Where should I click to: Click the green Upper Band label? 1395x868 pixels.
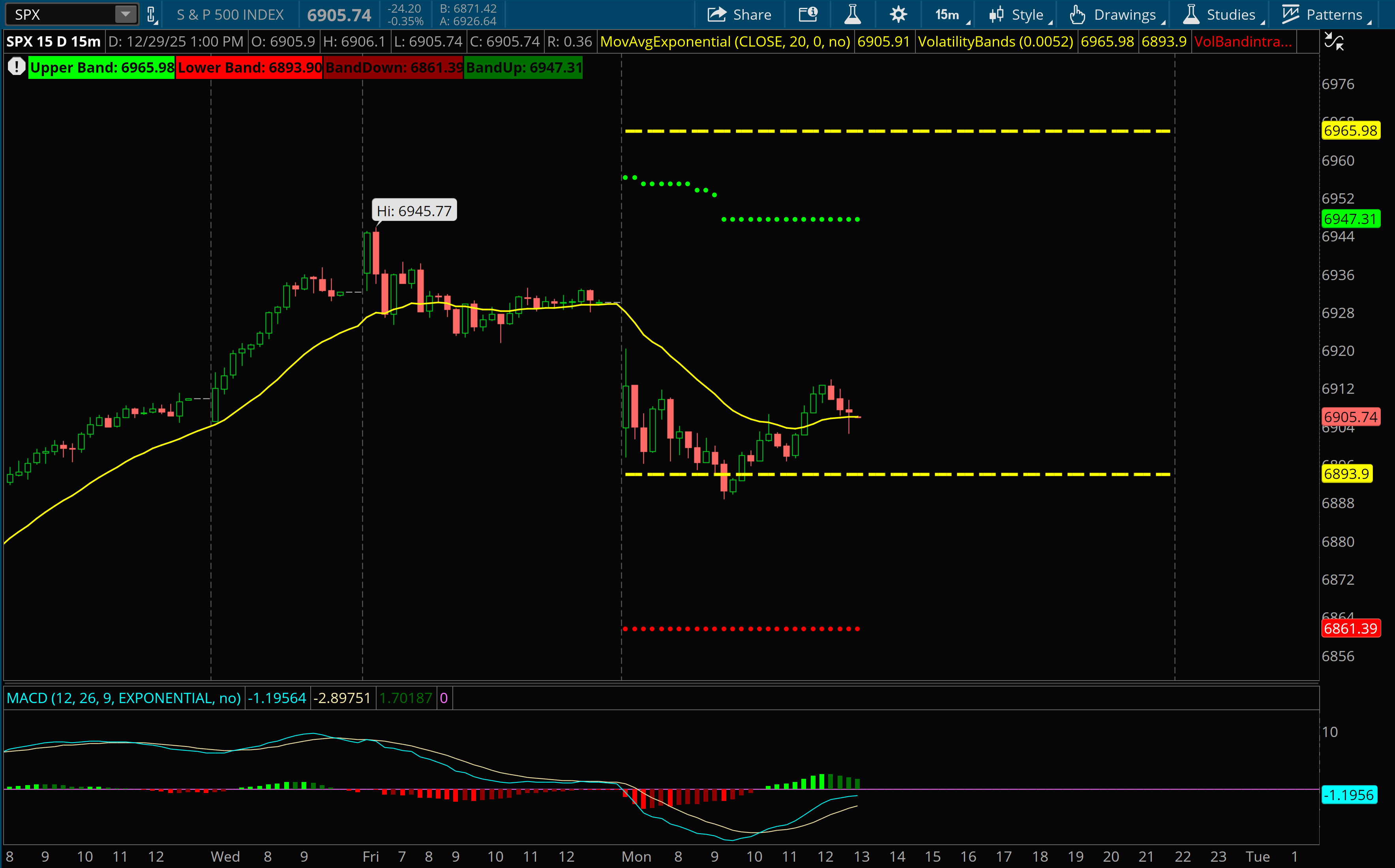pyautogui.click(x=102, y=68)
